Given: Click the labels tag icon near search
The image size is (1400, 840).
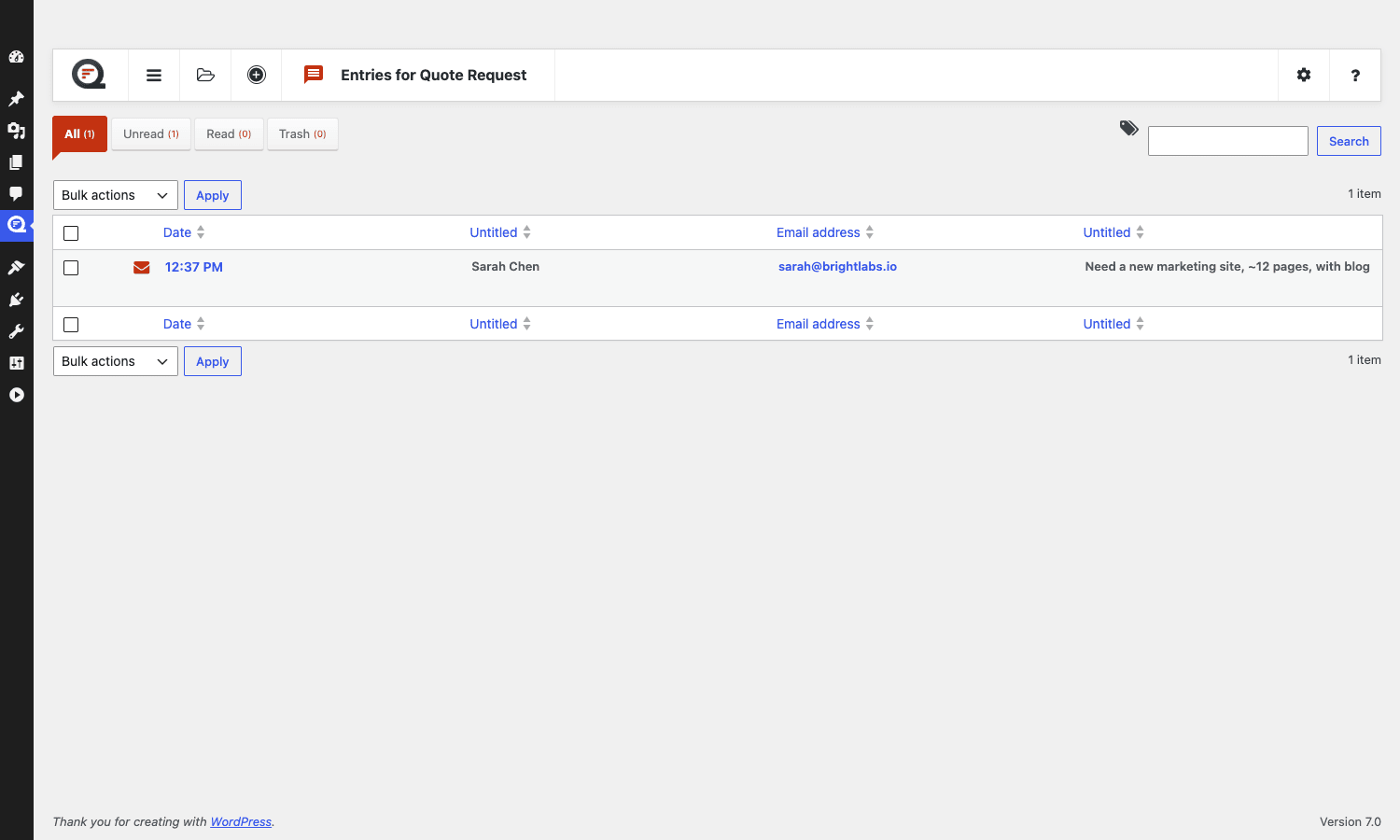Looking at the screenshot, I should [1128, 128].
